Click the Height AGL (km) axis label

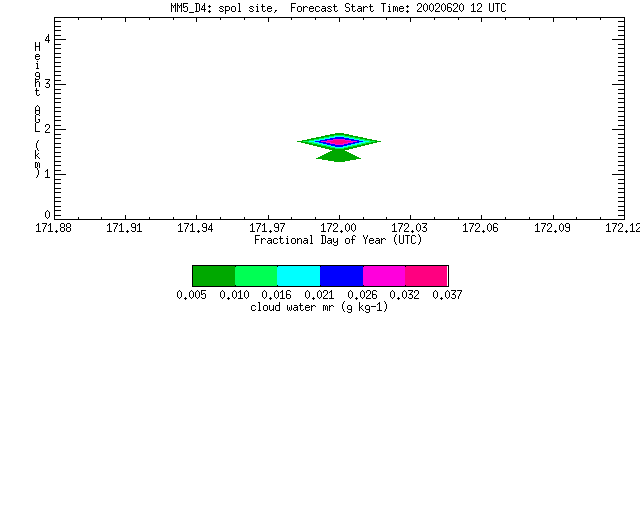pos(38,110)
